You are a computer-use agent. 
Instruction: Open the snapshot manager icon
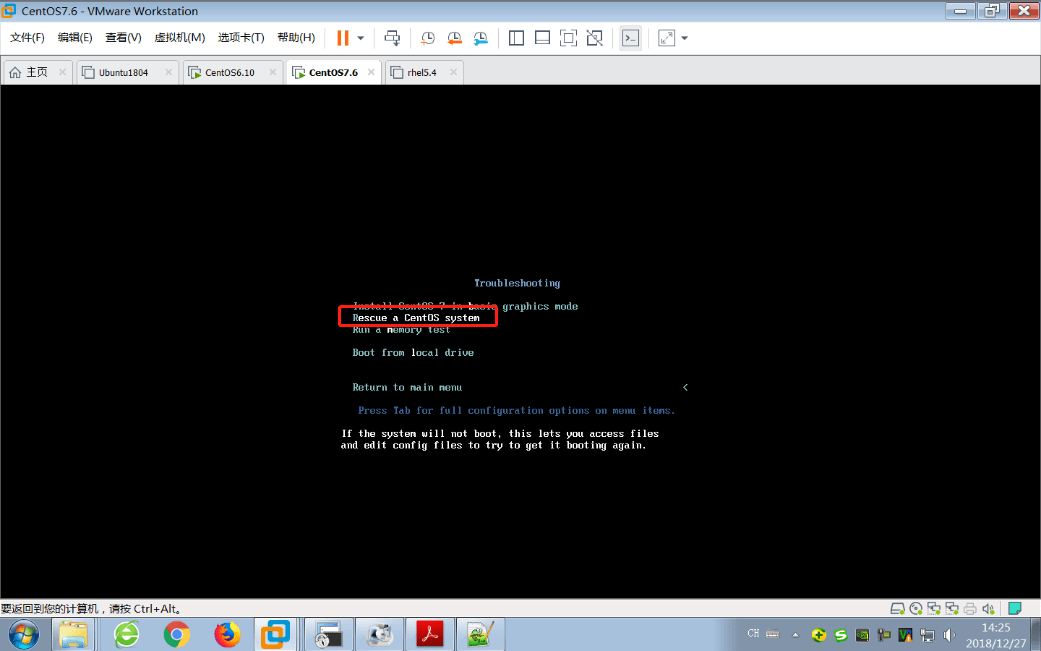(481, 38)
